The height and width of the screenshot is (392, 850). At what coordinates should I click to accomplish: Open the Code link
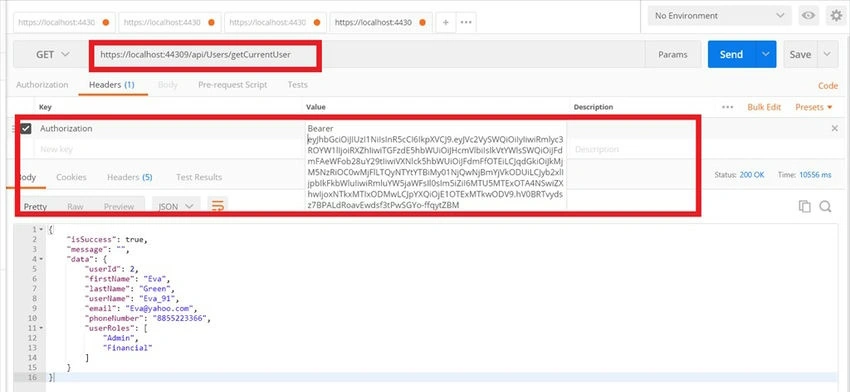pyautogui.click(x=828, y=86)
